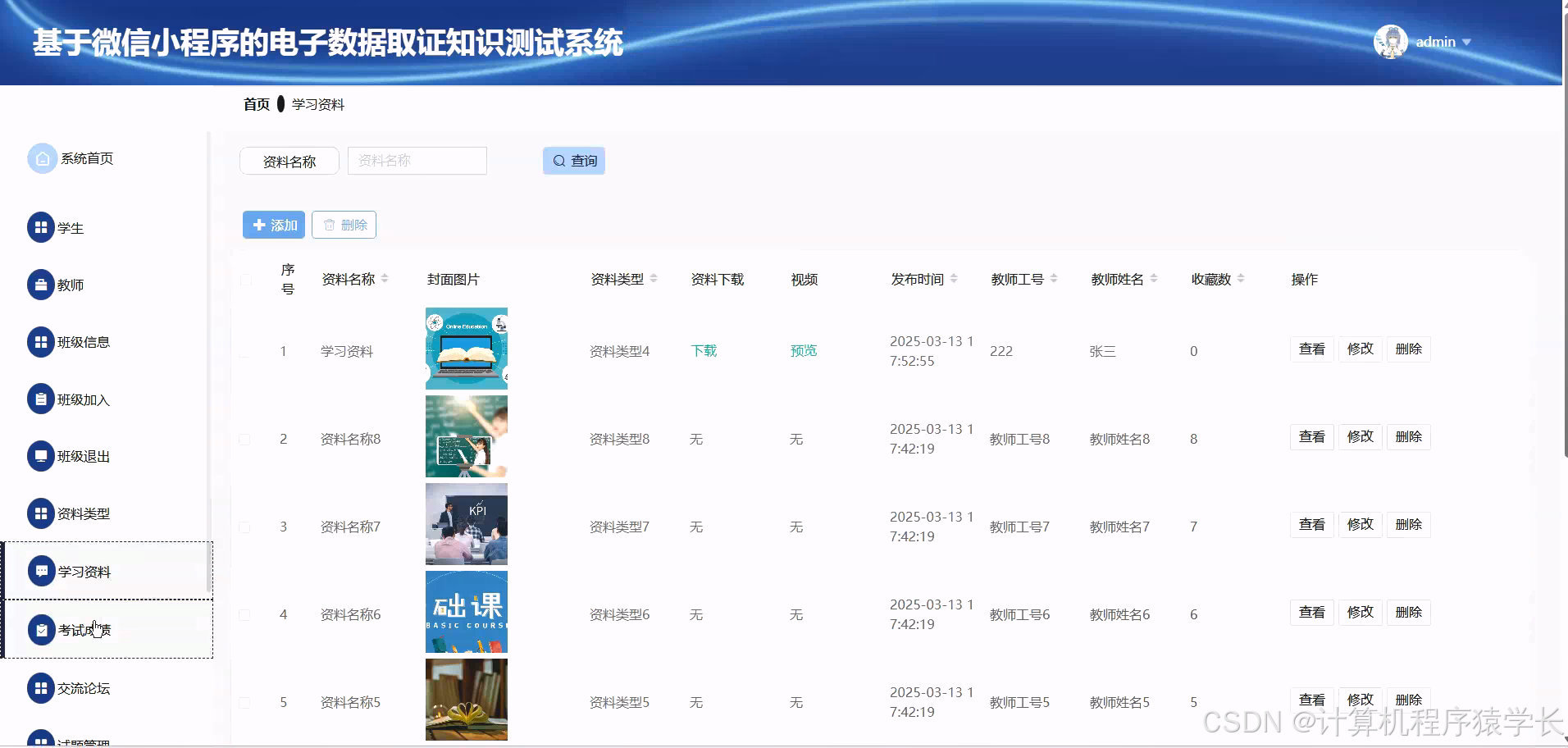Click the 交流论坛 sidebar icon
Screen dimensions: 1568x748
click(x=41, y=688)
